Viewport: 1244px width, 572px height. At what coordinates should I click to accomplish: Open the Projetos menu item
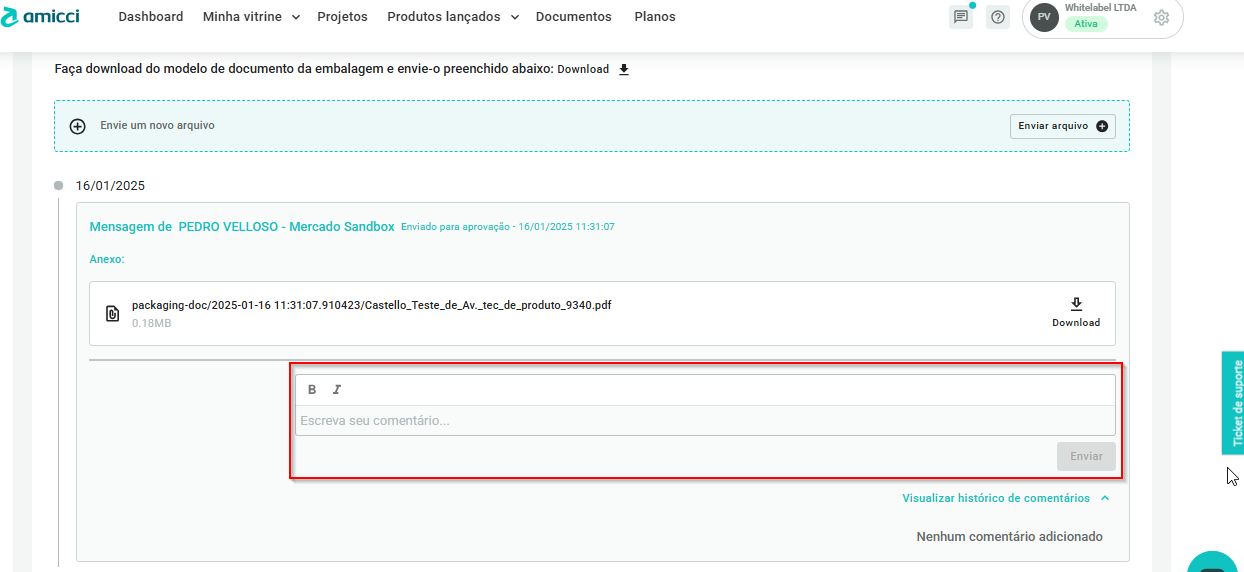[x=342, y=17]
